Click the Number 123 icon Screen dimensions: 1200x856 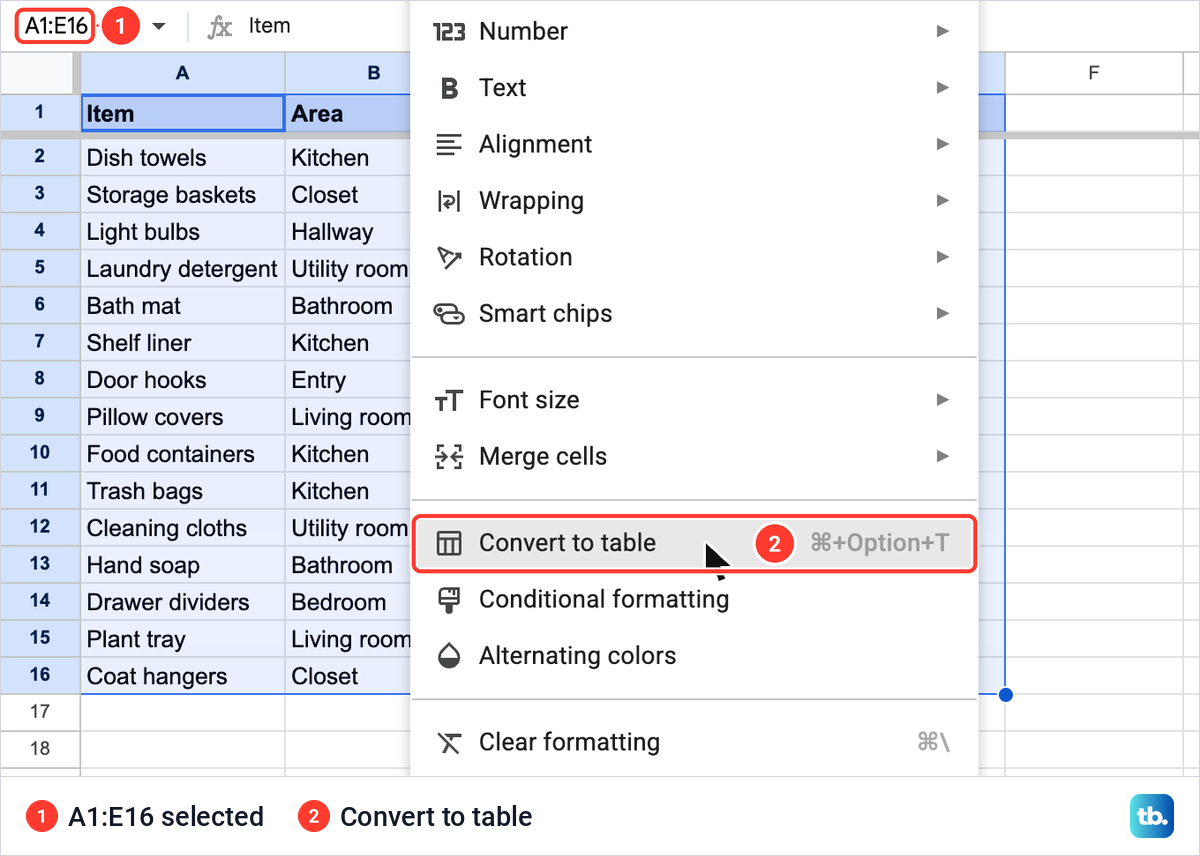click(449, 32)
